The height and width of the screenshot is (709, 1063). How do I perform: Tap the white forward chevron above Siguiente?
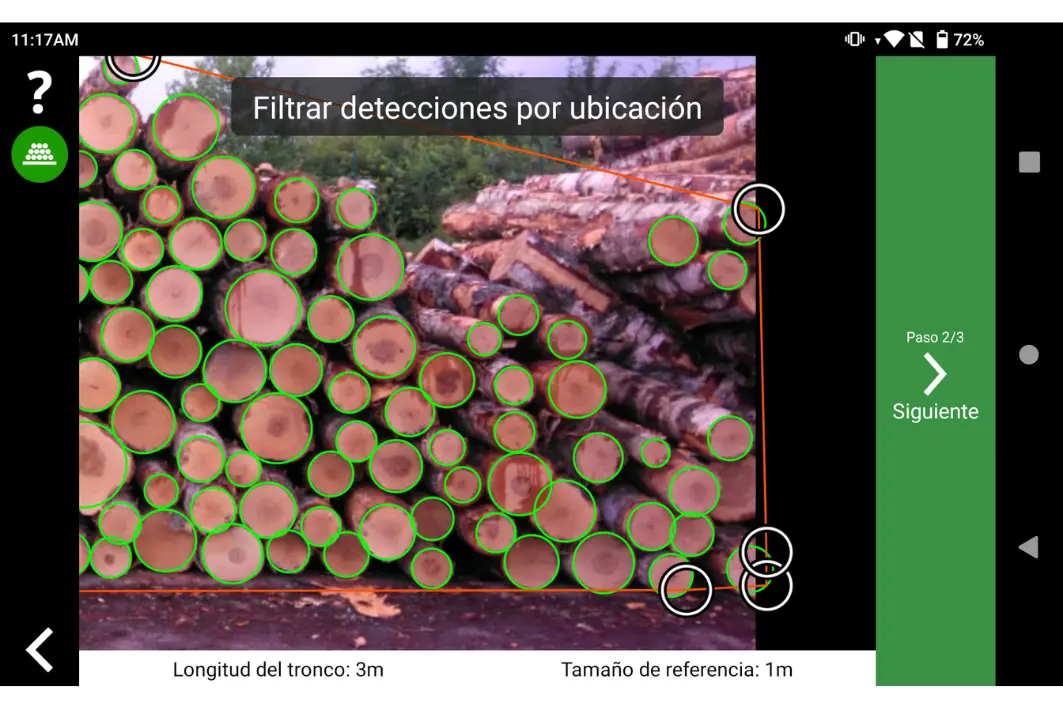coord(936,375)
